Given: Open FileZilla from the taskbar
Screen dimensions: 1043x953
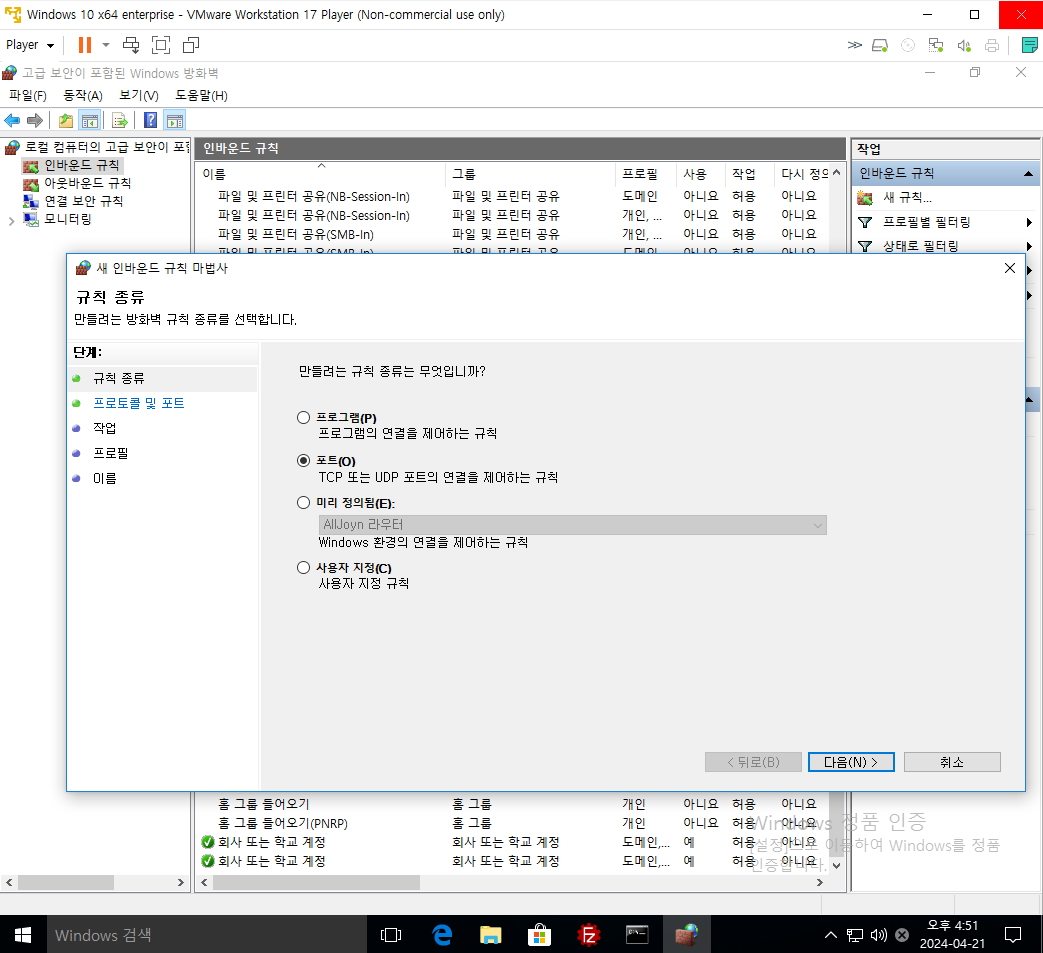Looking at the screenshot, I should 589,934.
